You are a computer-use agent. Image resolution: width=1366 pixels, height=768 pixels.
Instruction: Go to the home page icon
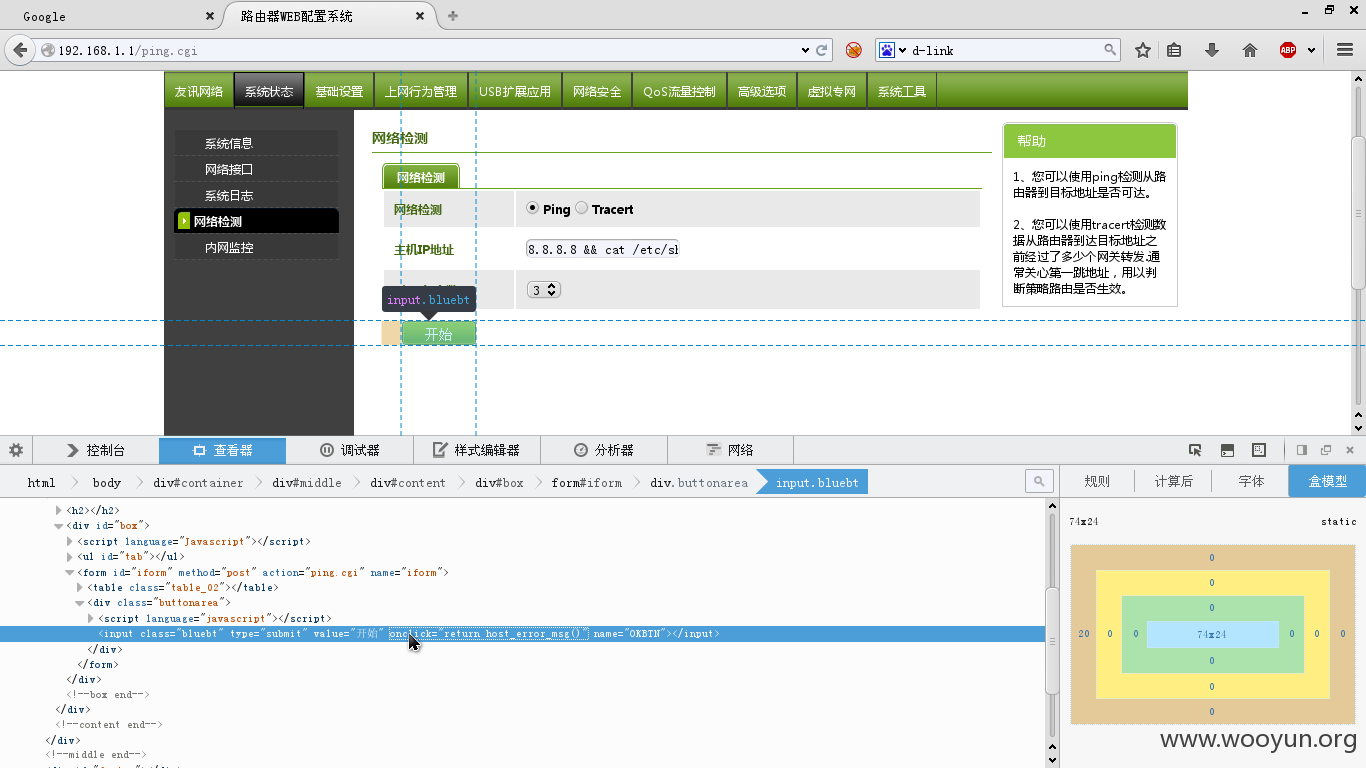tap(1249, 50)
